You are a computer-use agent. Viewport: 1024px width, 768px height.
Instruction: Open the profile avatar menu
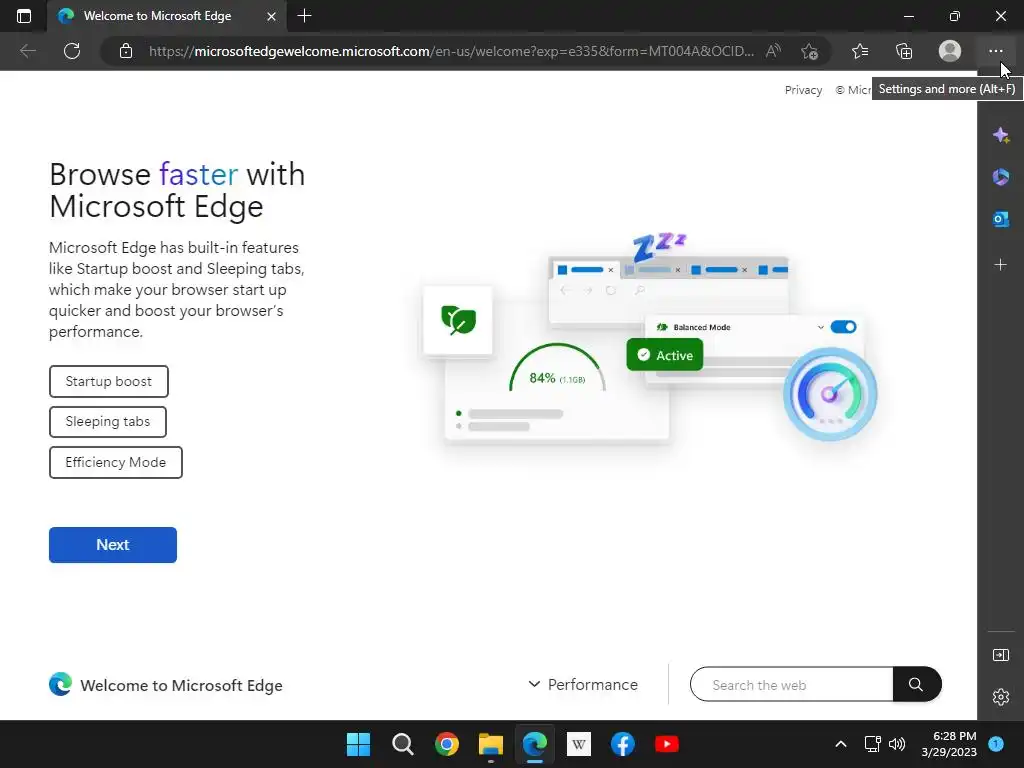tap(950, 51)
